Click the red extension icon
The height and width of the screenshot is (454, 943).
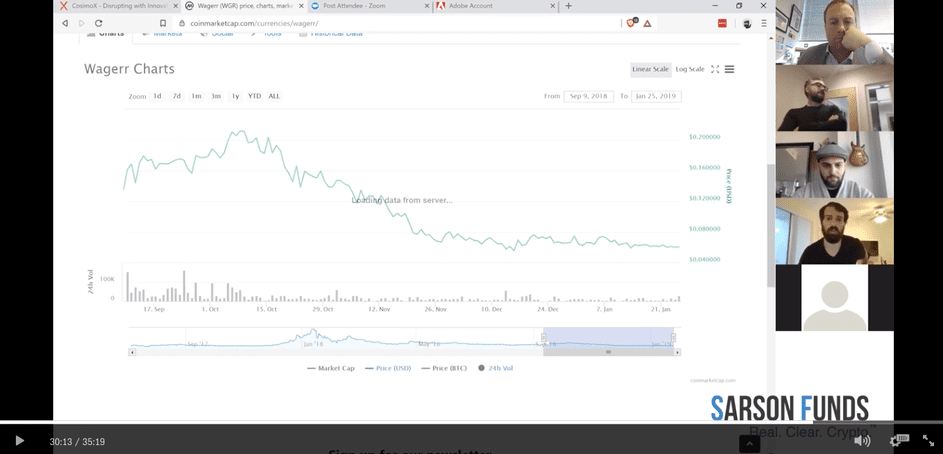[x=722, y=23]
